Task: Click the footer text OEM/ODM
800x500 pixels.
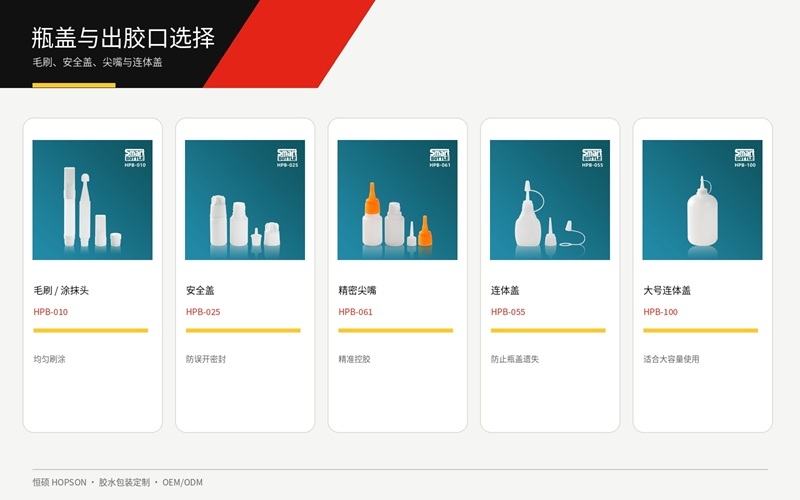Action: 183,482
